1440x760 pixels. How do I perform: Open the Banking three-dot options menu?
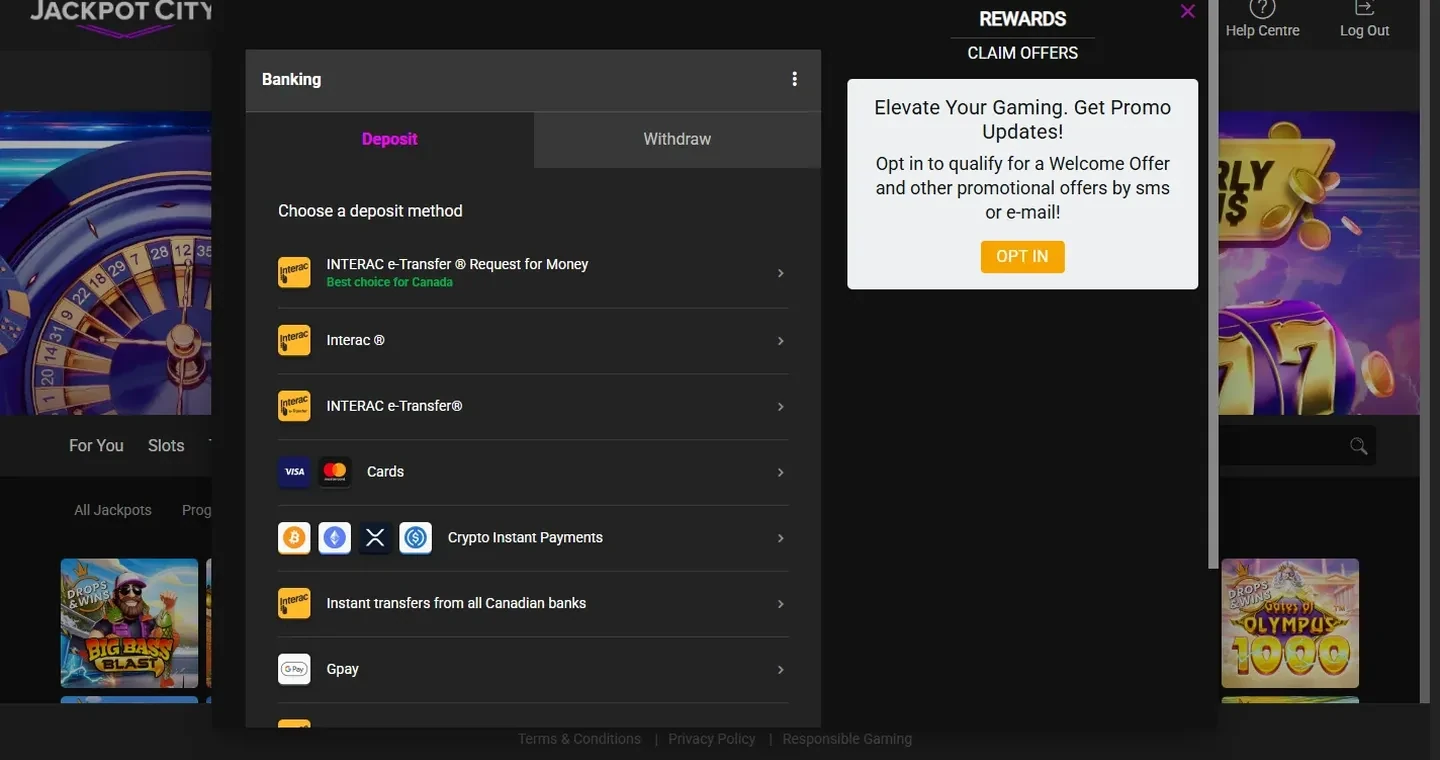(794, 79)
